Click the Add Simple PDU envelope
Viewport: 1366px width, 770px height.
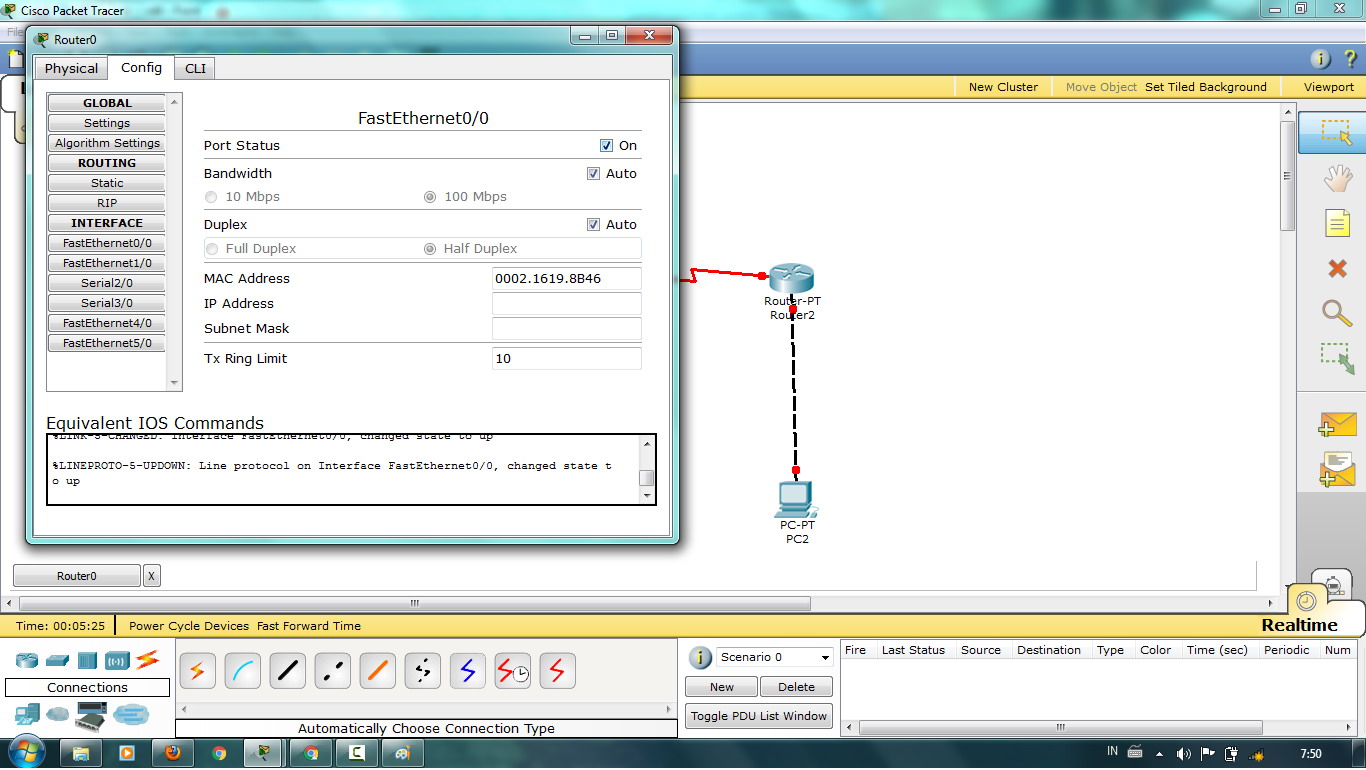pyautogui.click(x=1337, y=425)
